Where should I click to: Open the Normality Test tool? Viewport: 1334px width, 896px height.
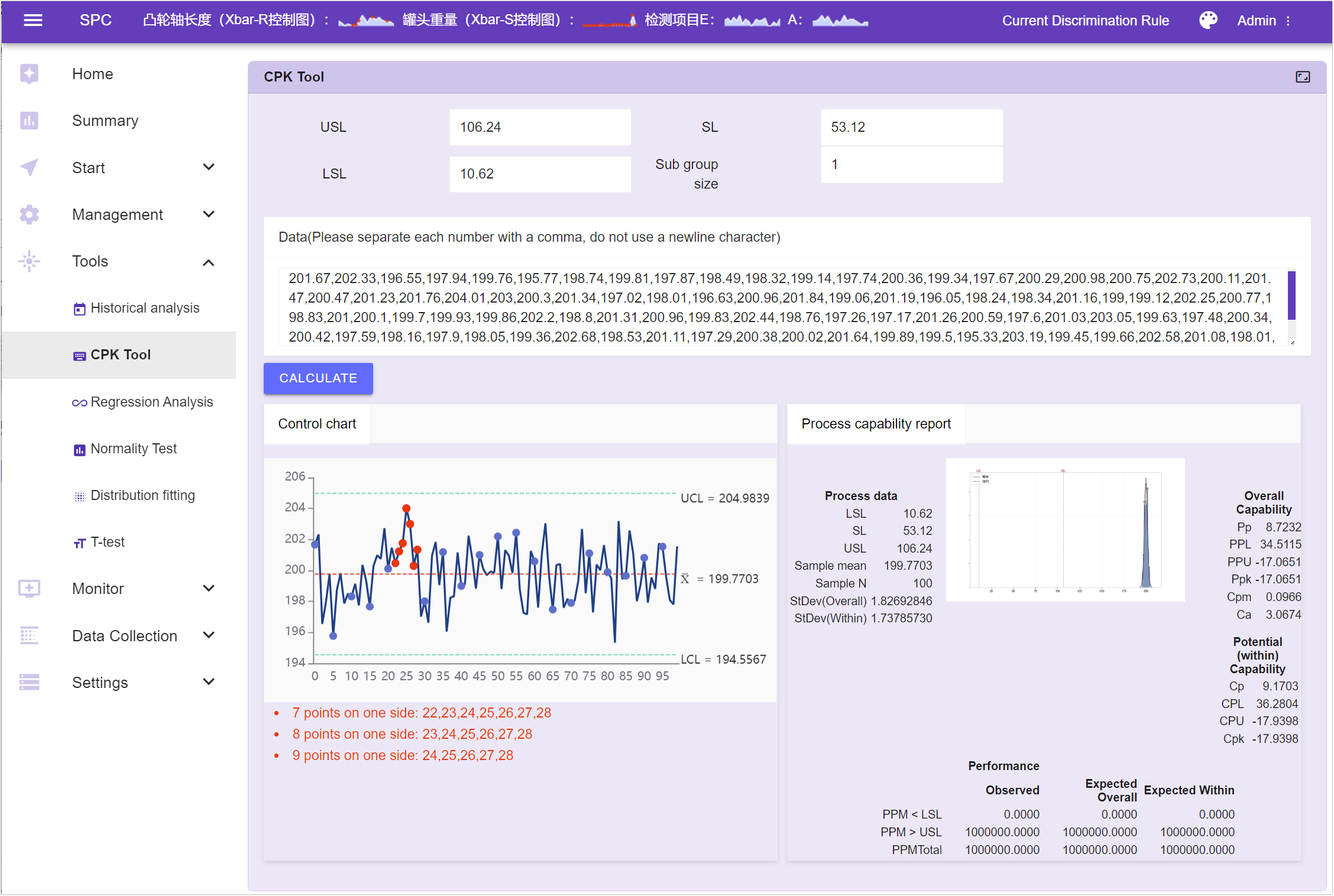(x=133, y=448)
